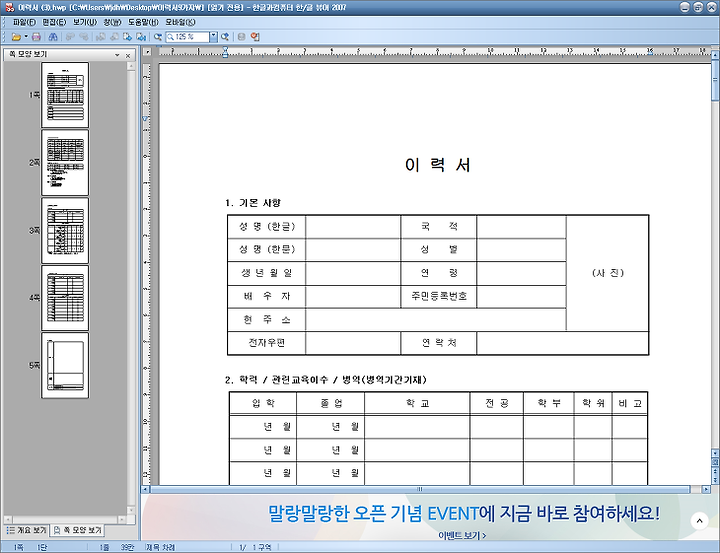The image size is (720, 553).
Task: Click the 1. 기본 사항 heading
Action: point(253,203)
